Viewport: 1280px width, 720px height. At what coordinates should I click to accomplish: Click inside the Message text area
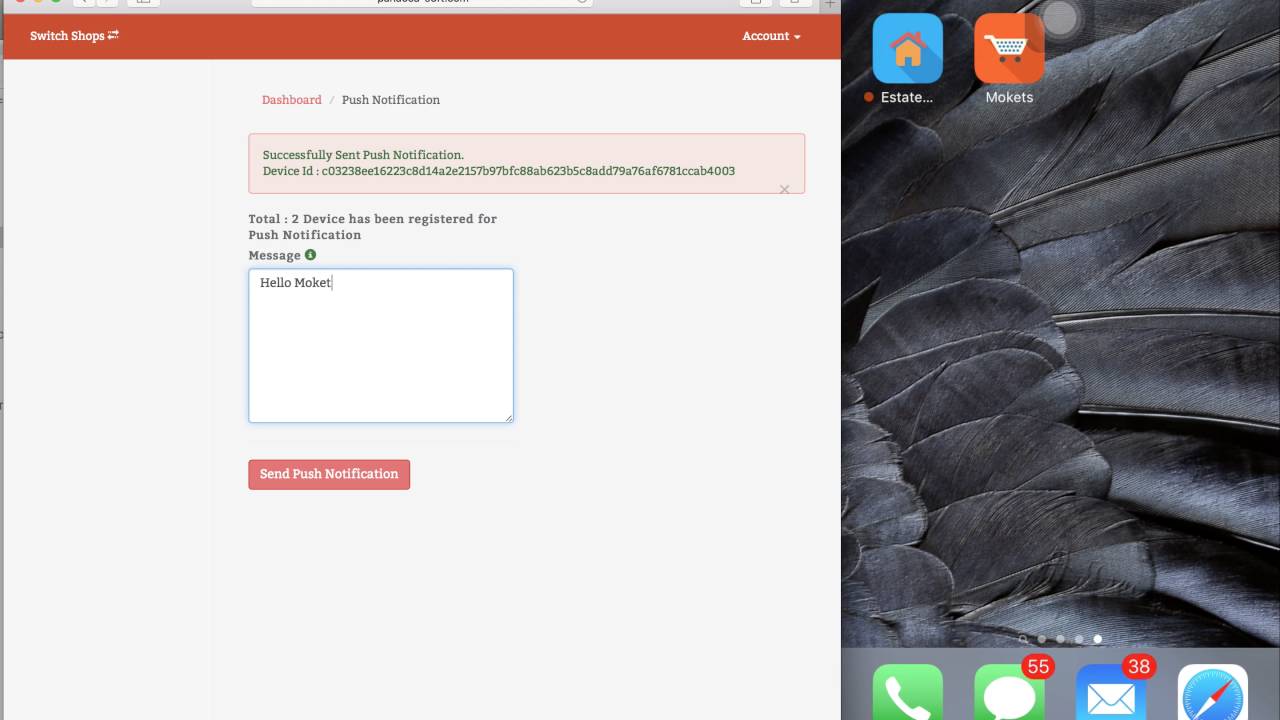[x=381, y=345]
